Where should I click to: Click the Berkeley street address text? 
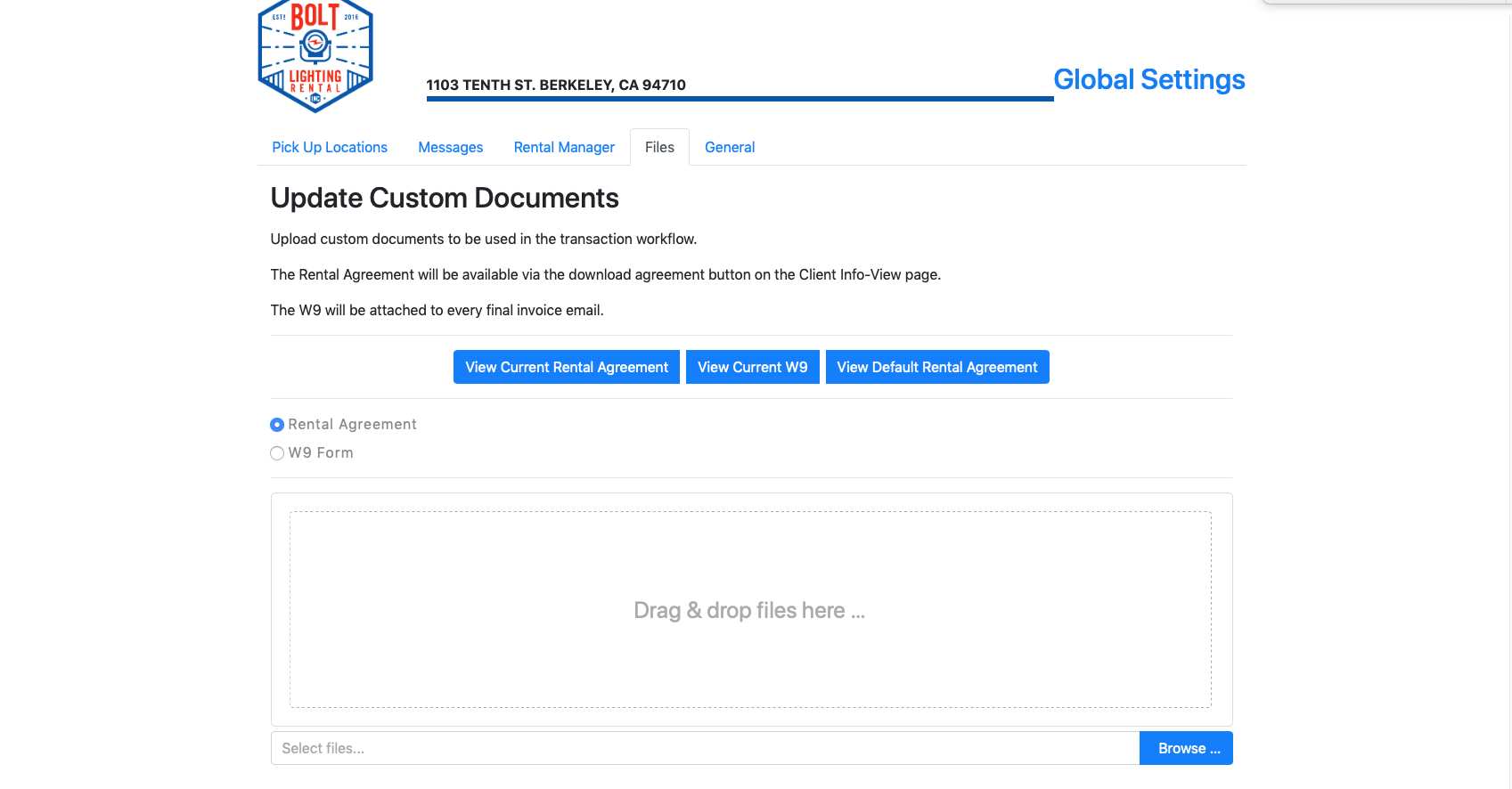point(555,85)
